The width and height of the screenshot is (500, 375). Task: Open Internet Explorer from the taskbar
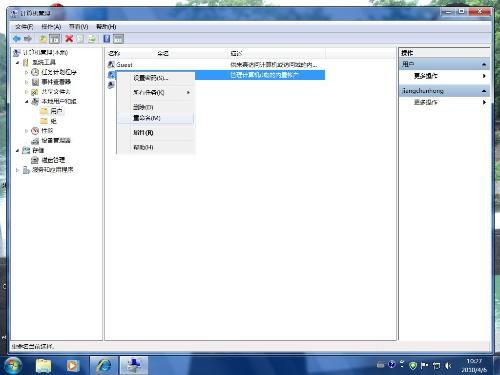pos(104,365)
